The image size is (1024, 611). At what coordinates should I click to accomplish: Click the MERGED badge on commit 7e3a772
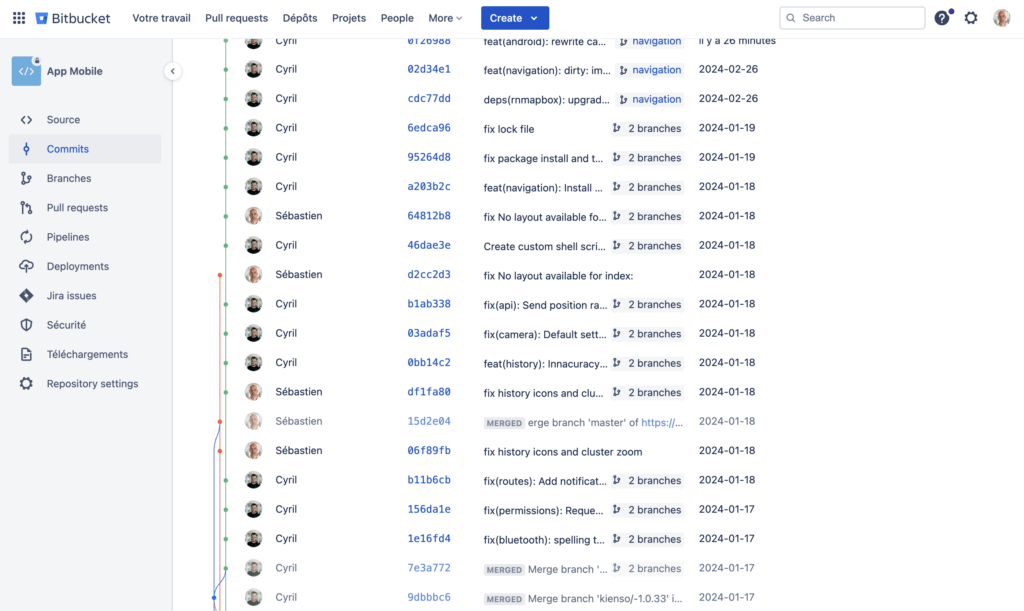click(504, 569)
